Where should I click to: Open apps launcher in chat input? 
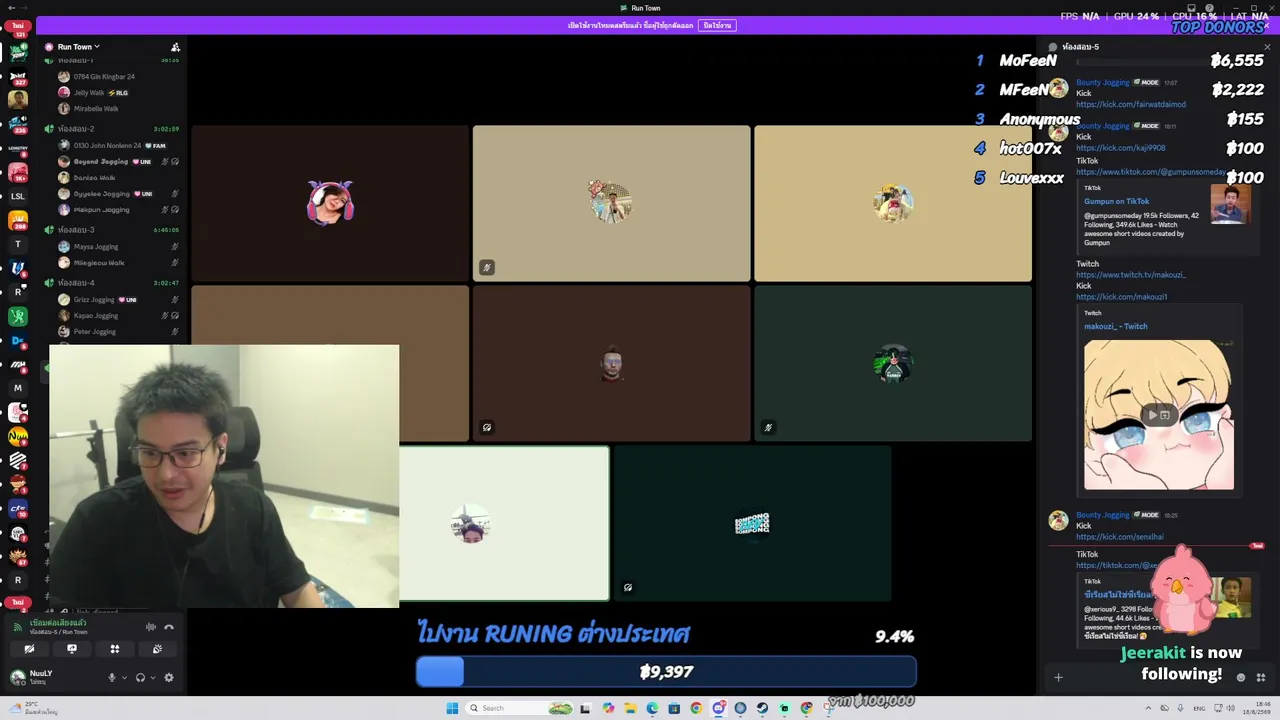point(1261,677)
